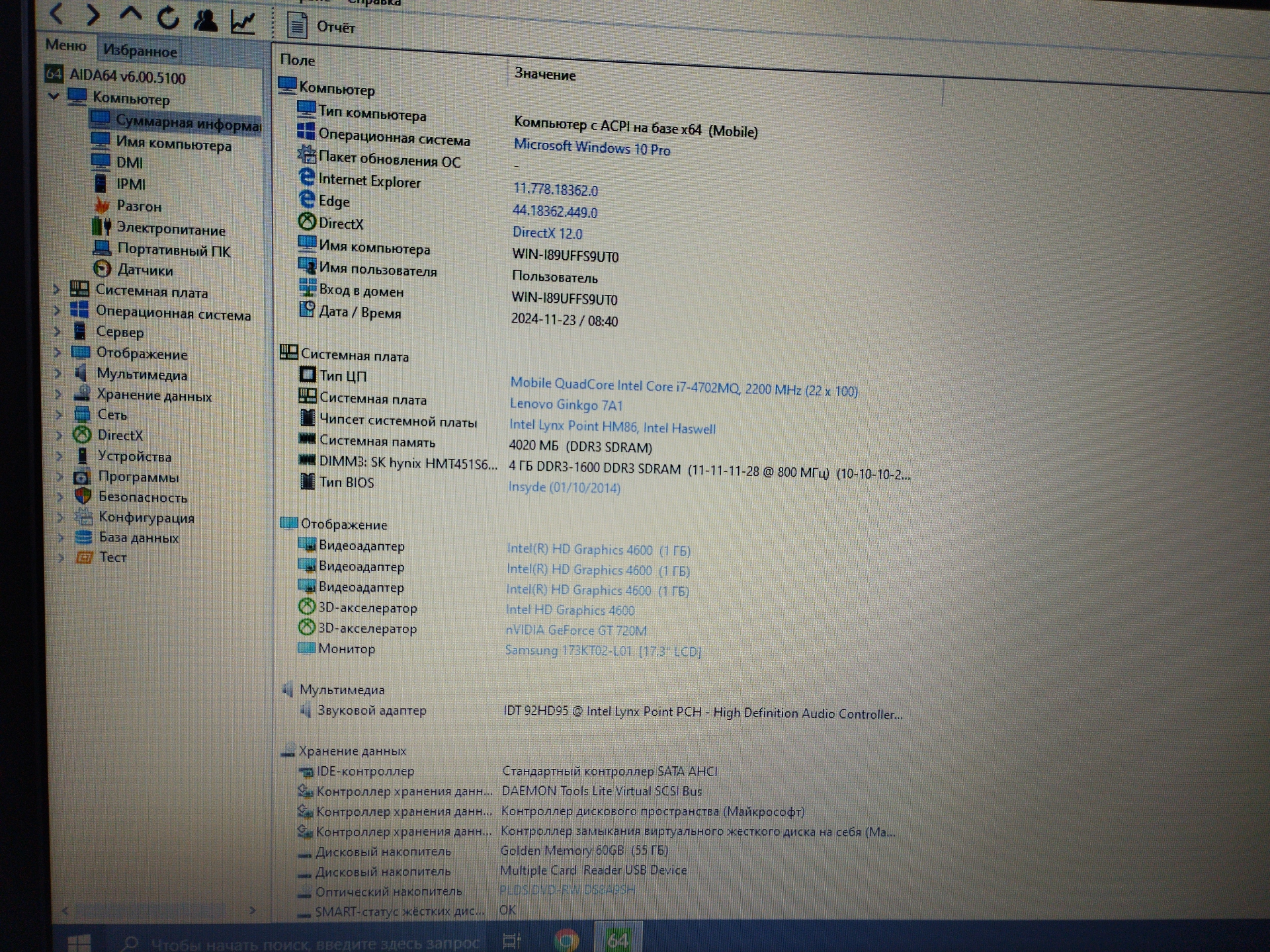Click the taskbar search box
Viewport: 1270px width, 952px height.
pyautogui.click(x=301, y=943)
